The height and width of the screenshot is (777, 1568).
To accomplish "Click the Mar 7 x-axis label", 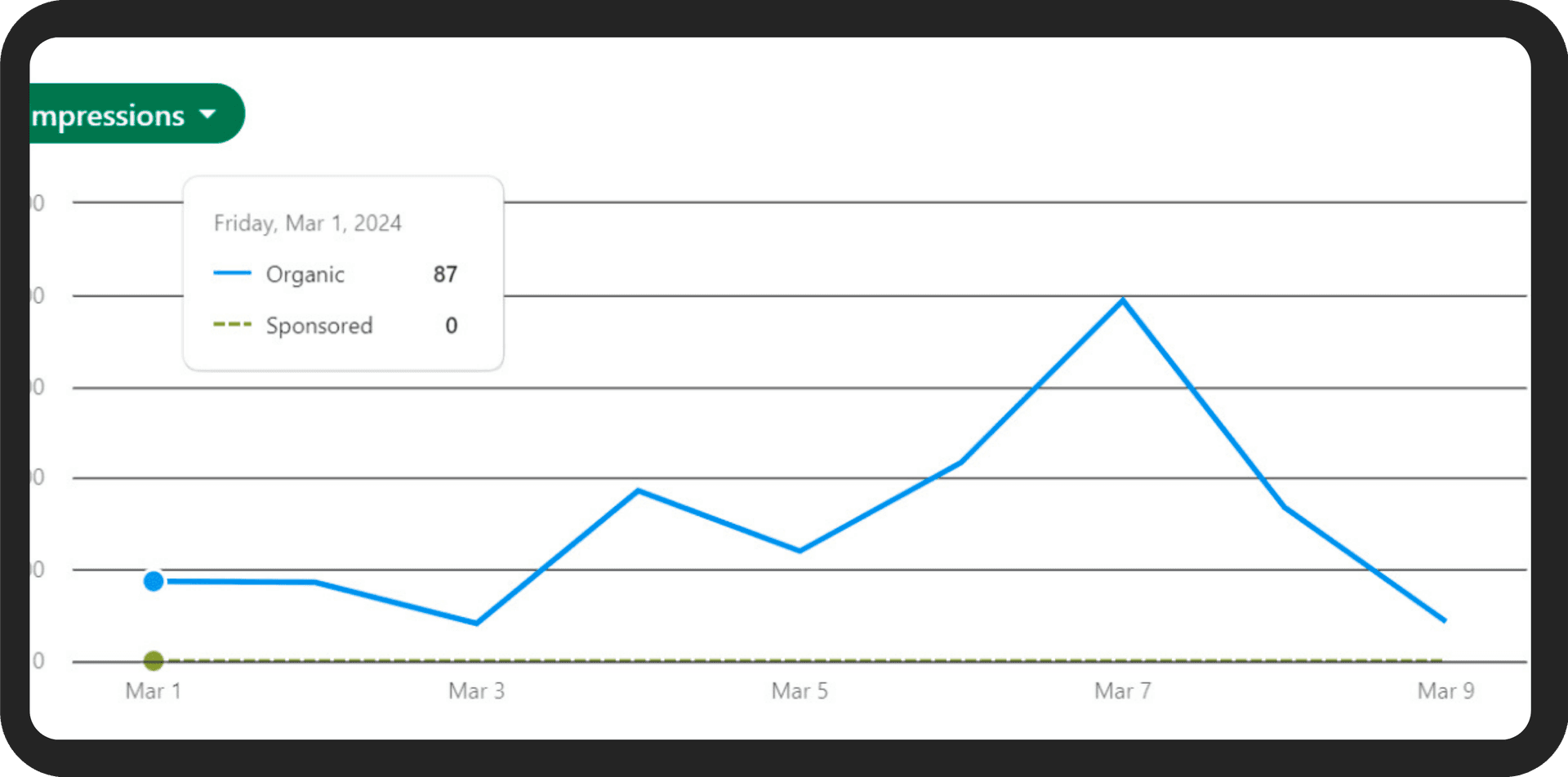I will pos(1123,691).
